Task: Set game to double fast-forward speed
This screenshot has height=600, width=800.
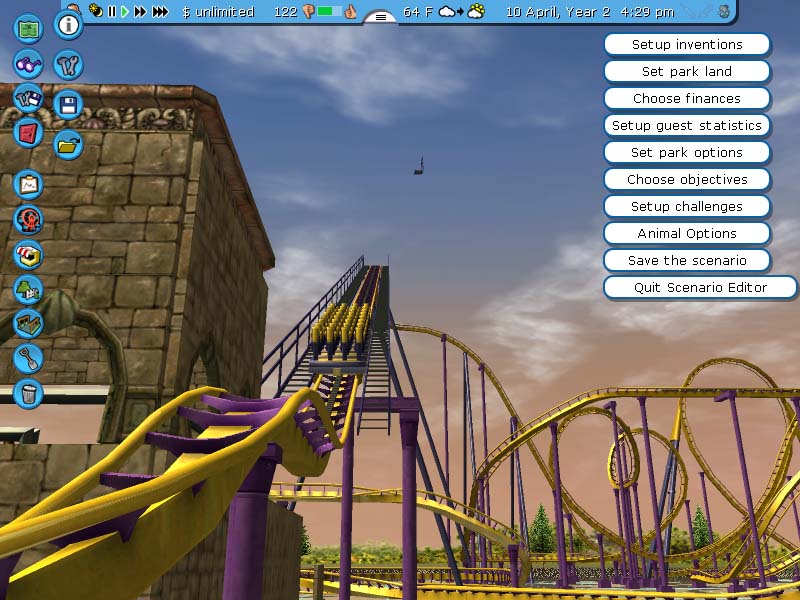Action: 140,11
